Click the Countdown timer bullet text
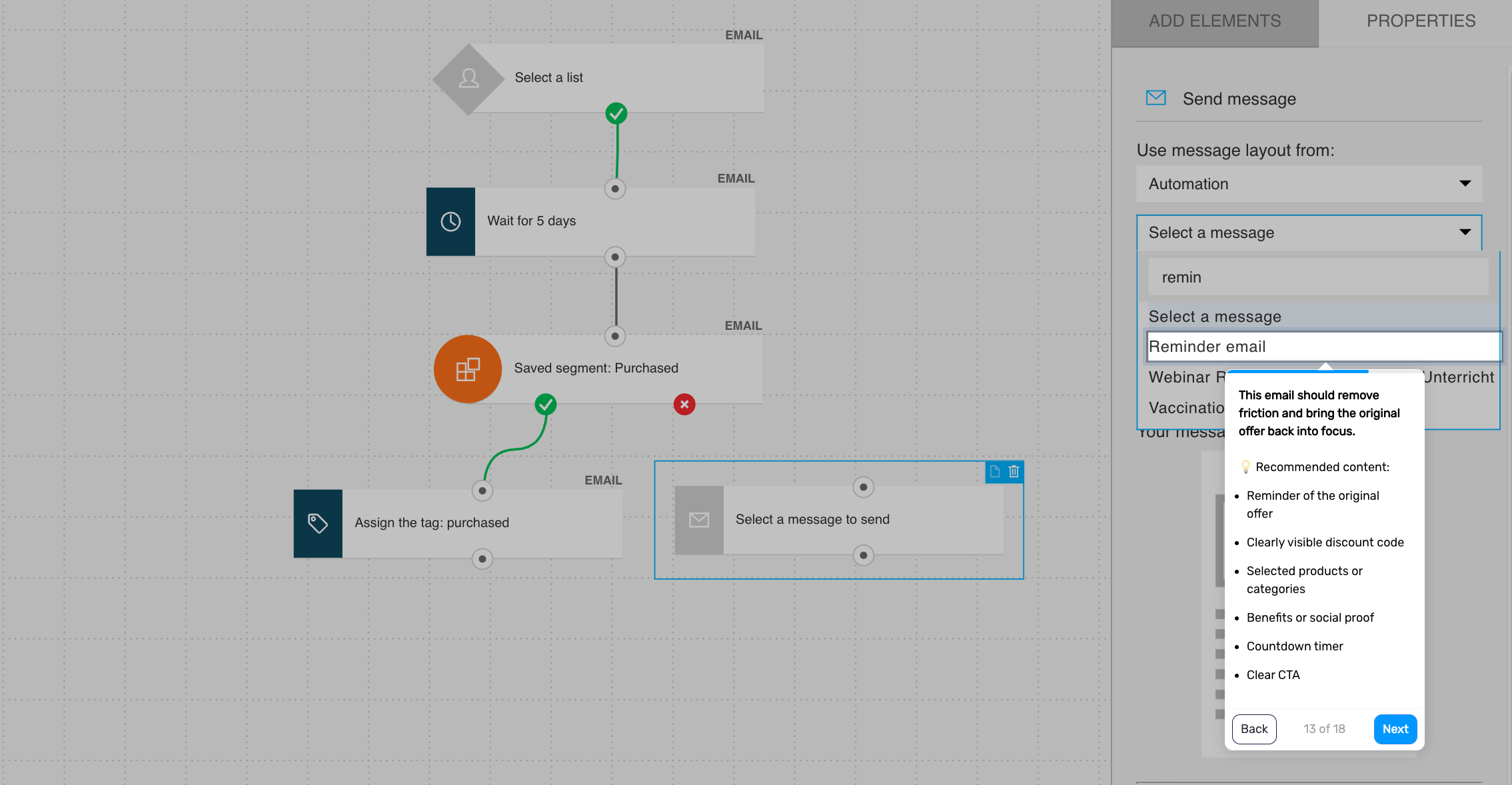This screenshot has width=1512, height=785. (1295, 646)
